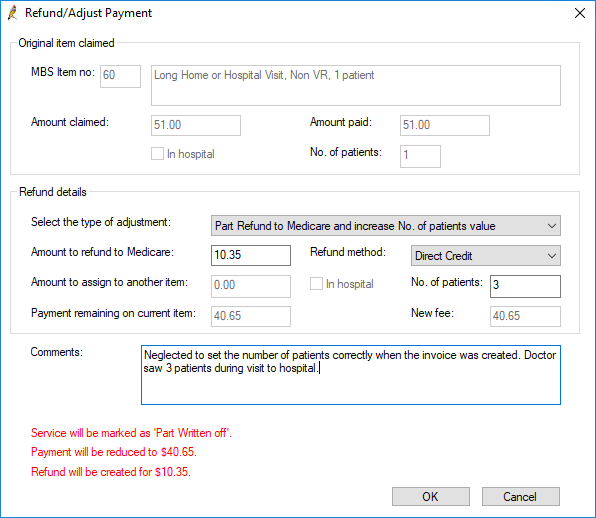Select the Amount paid field

tap(445, 125)
